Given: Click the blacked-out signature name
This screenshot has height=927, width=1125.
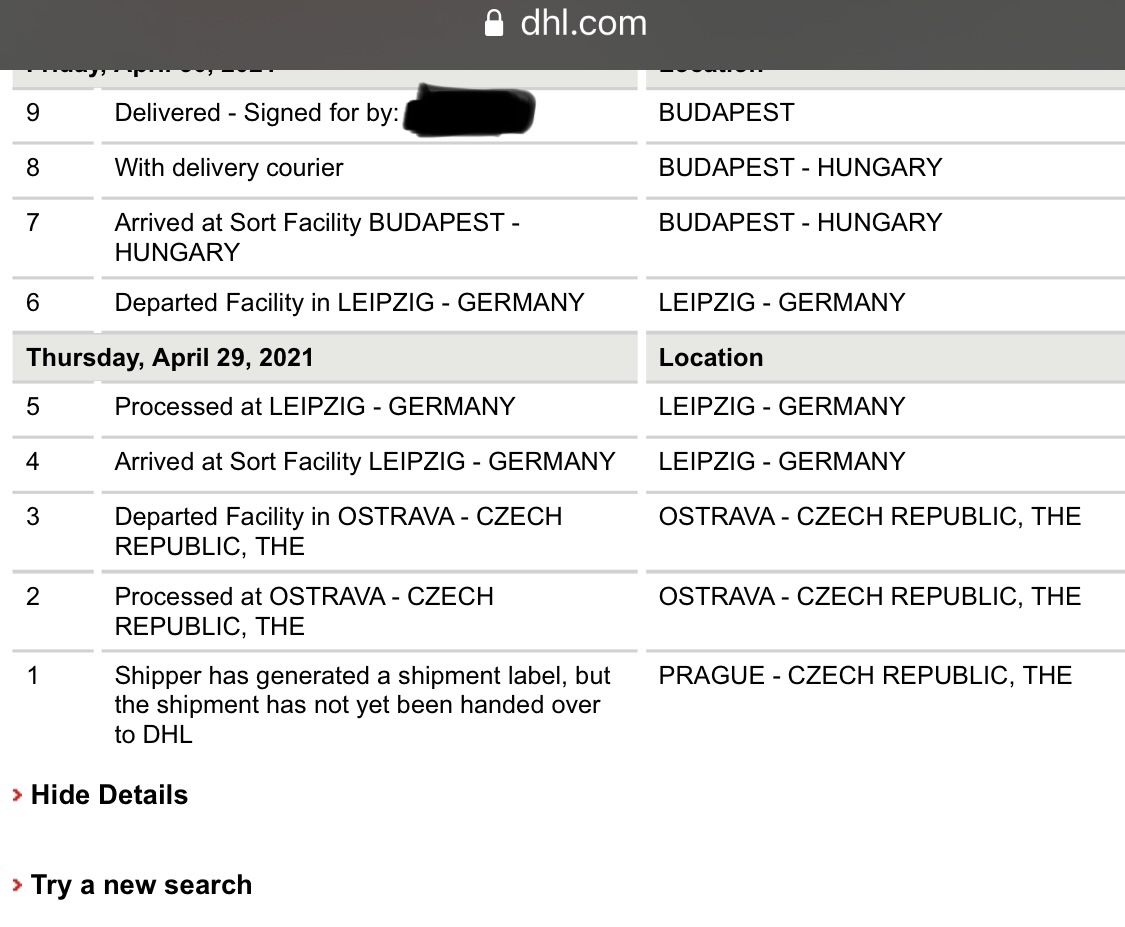Looking at the screenshot, I should pyautogui.click(x=470, y=111).
